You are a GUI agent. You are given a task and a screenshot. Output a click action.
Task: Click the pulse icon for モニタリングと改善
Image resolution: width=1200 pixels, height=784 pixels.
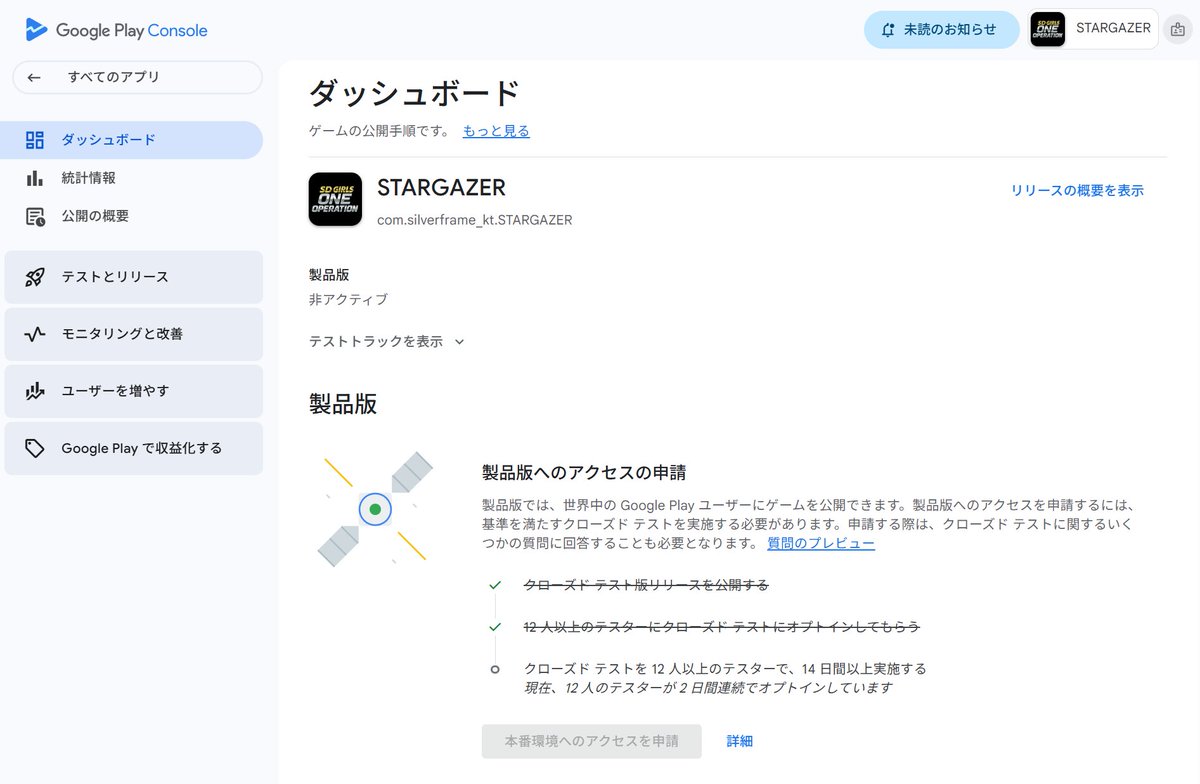[x=35, y=334]
